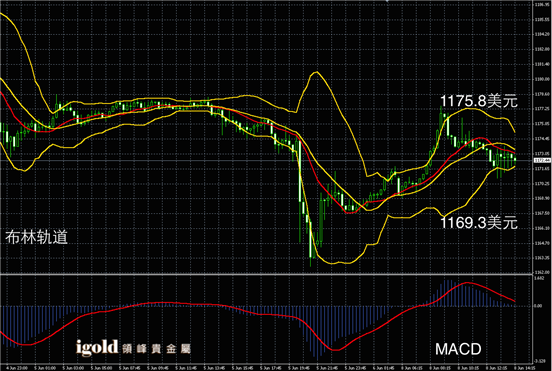Click the MACD indicator label

click(458, 349)
